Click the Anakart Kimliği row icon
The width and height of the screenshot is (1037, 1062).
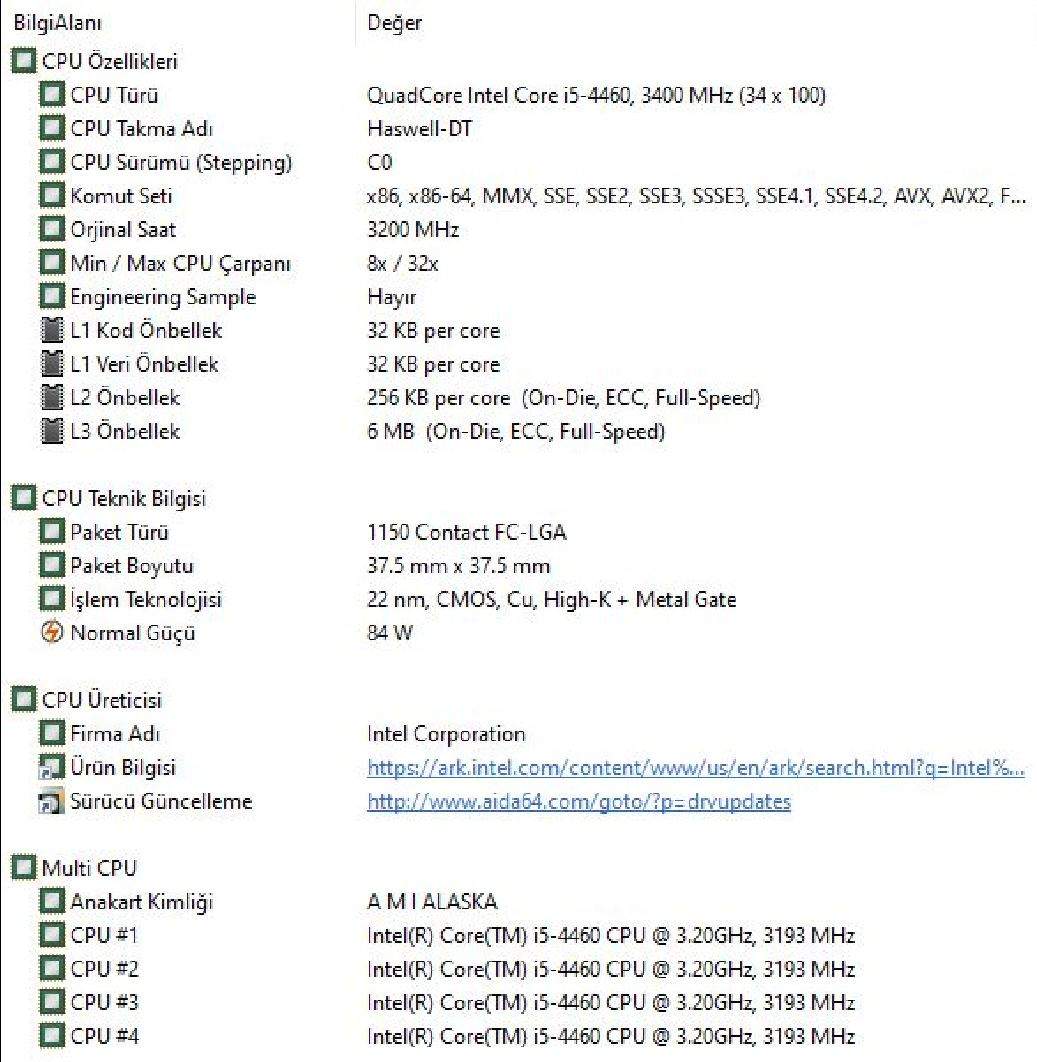pos(52,901)
